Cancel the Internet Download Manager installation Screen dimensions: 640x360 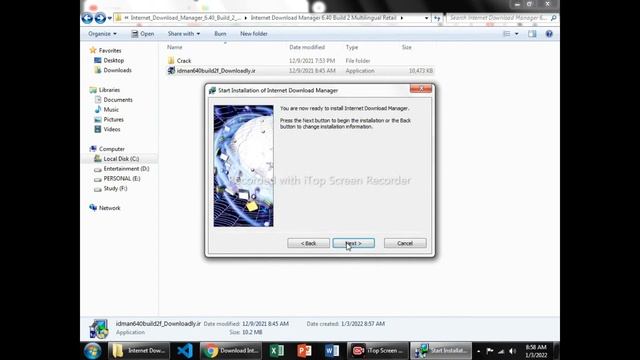405,243
